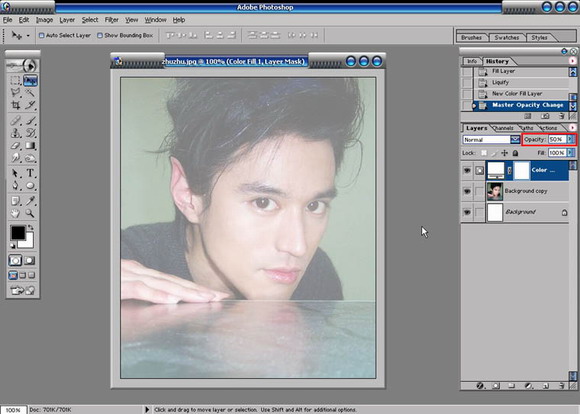Open the blend mode Normal dropdown
Viewport: 580px width, 414px height.
[x=515, y=139]
